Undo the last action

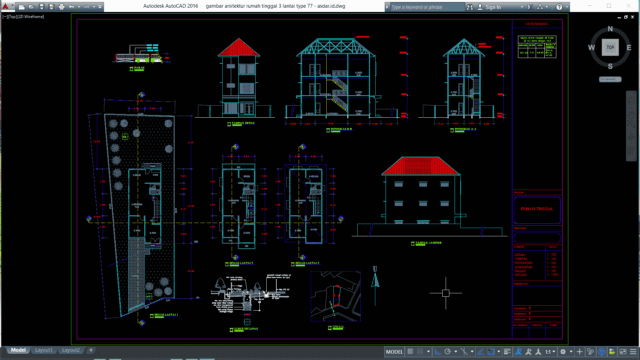pyautogui.click(x=71, y=7)
